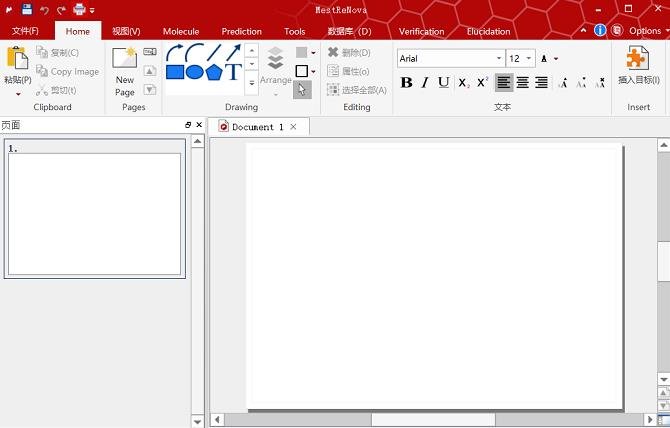Screen dimensions: 670x428
Task: Open the Arial font name dropdown
Action: [499, 59]
